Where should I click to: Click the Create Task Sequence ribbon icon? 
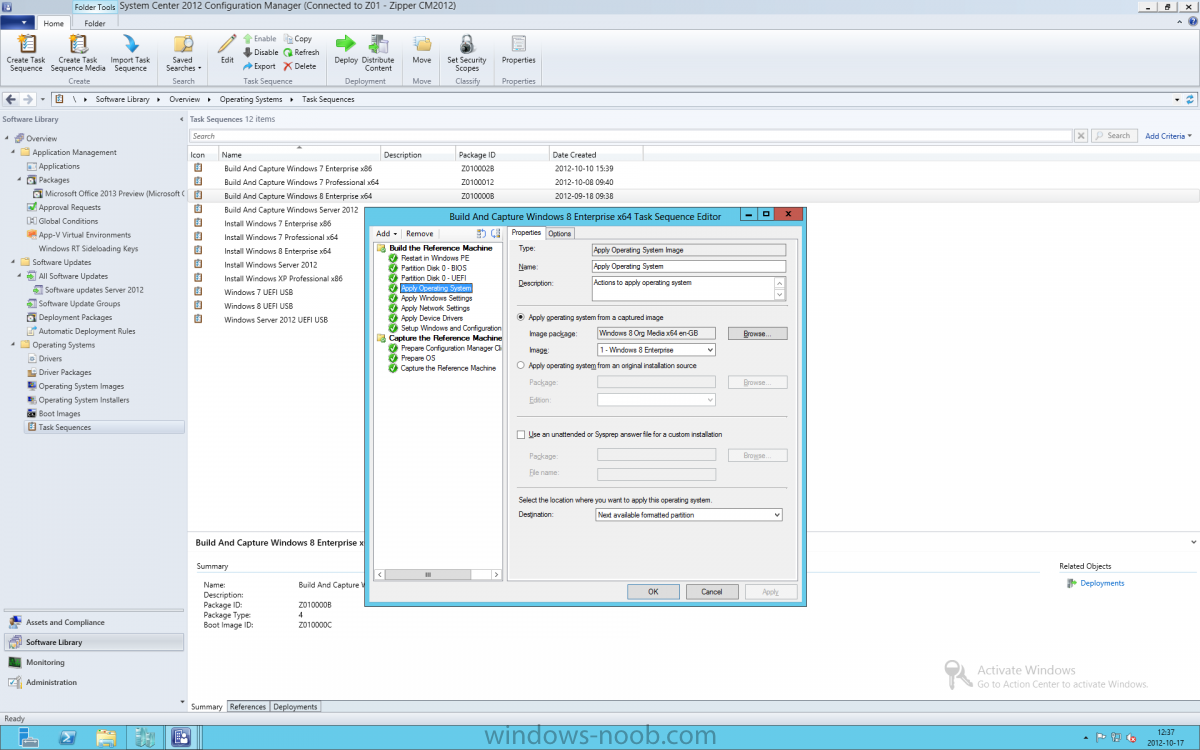click(x=26, y=44)
